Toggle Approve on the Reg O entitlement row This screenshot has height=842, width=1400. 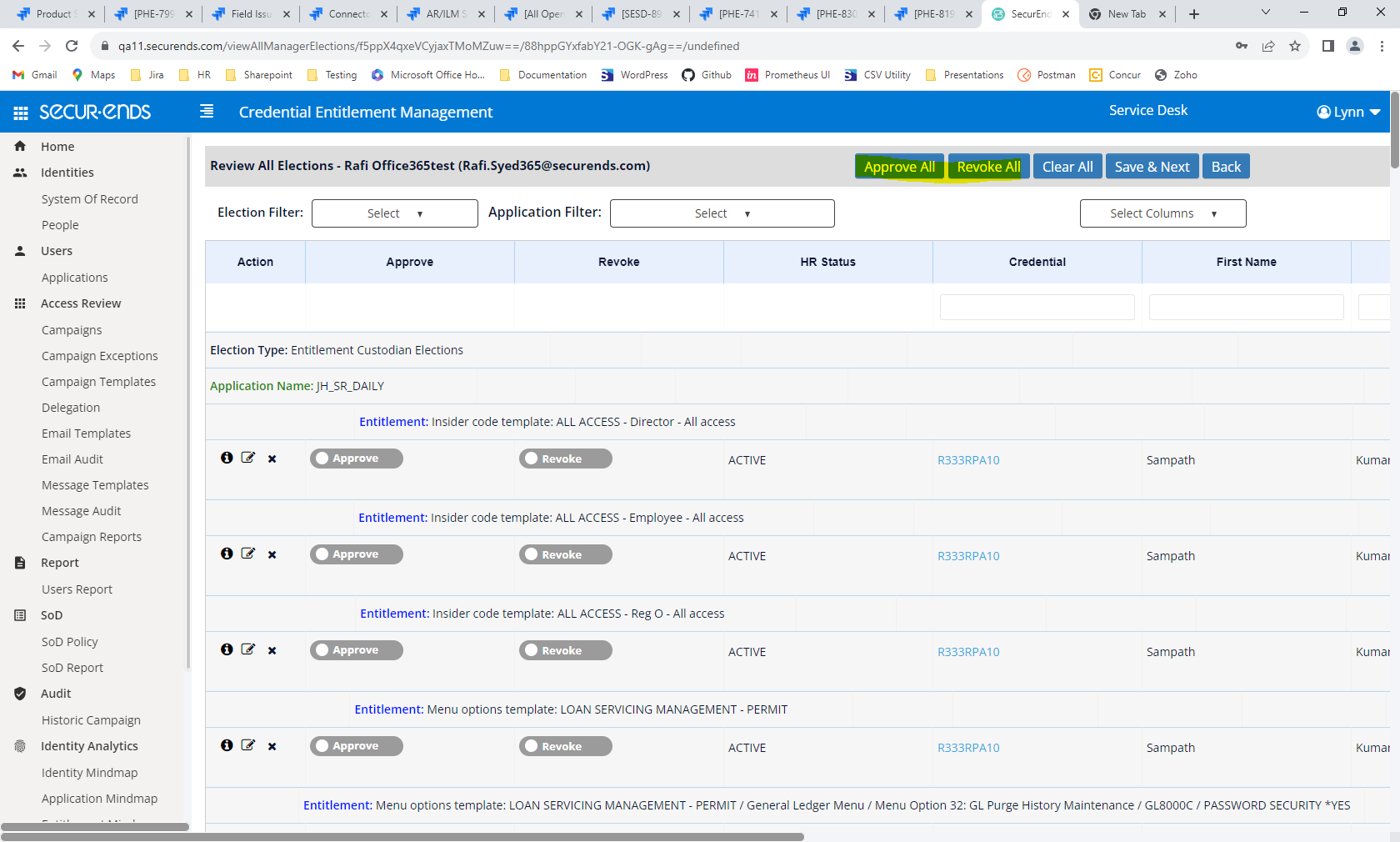click(x=356, y=649)
